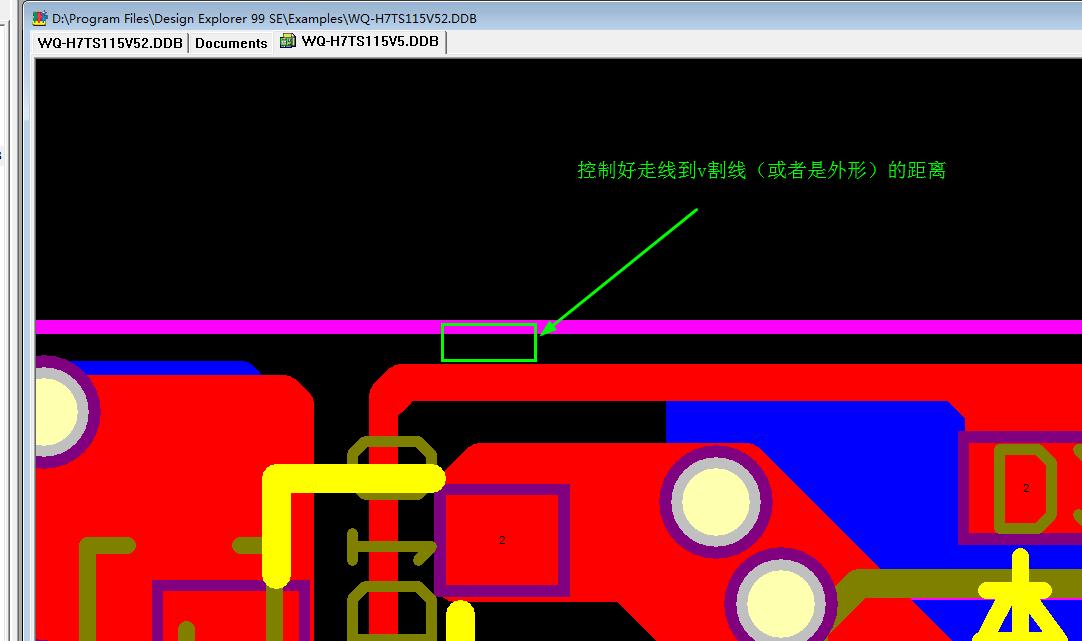Click the PCB icon on WQ-H7TS115V5.DDB tab
The width and height of the screenshot is (1082, 641).
[x=288, y=41]
